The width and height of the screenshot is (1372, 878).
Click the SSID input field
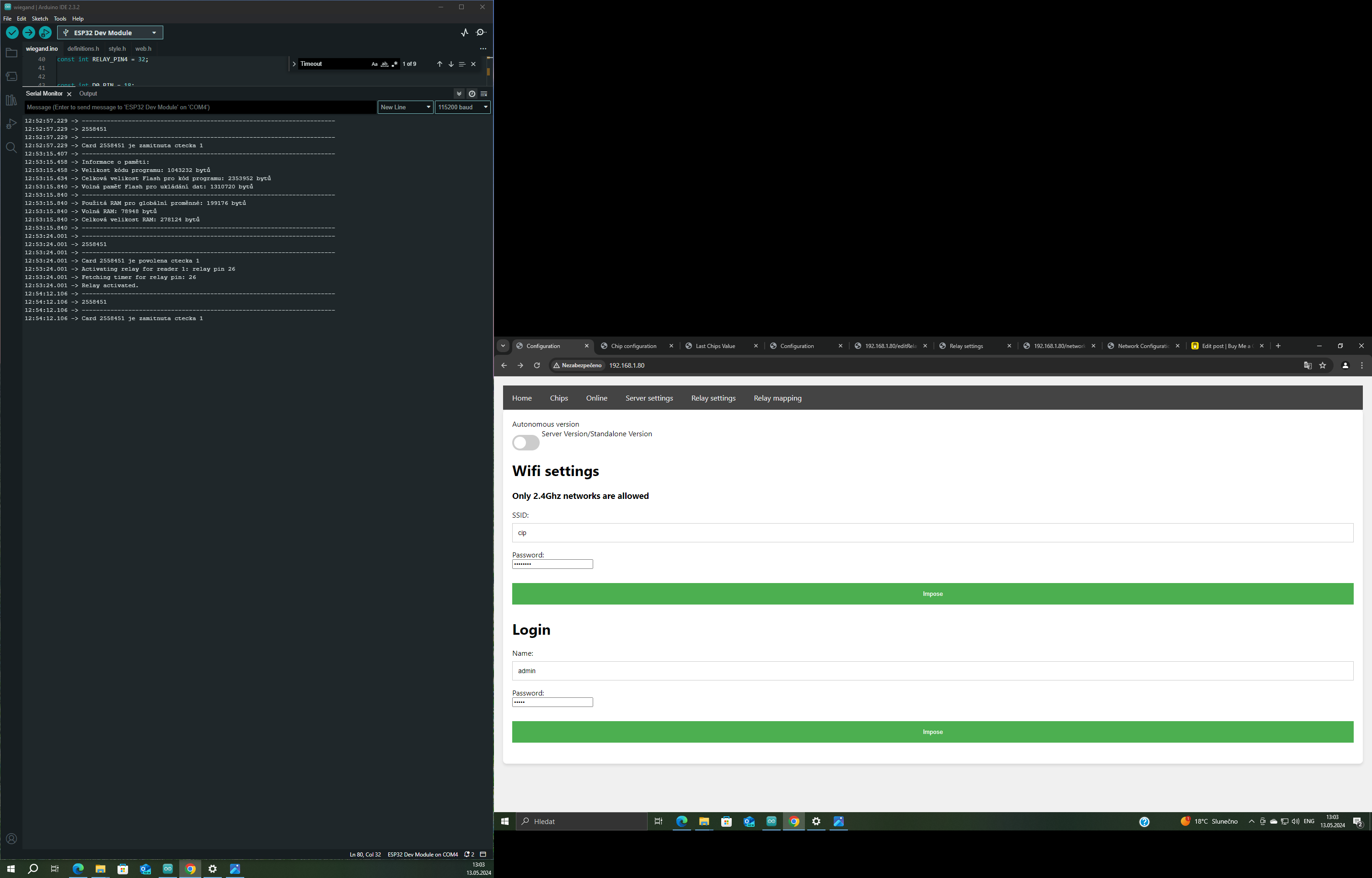[x=933, y=533]
